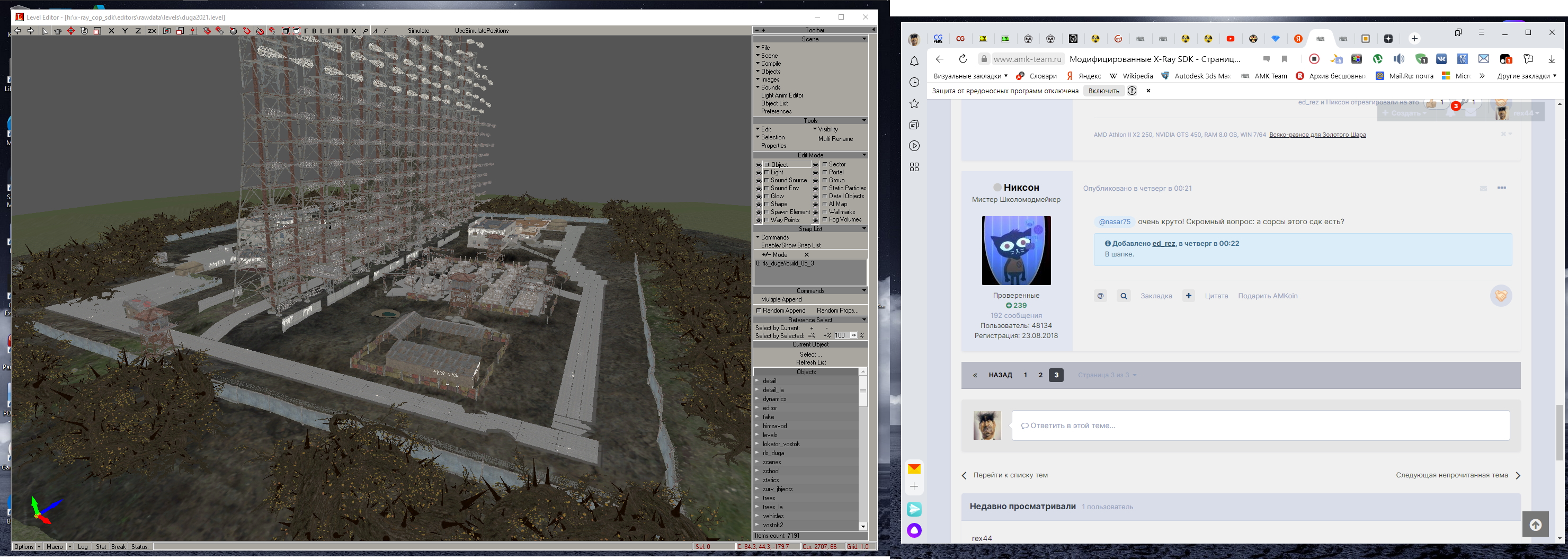The height and width of the screenshot is (559, 1568).
Task: Reload the page in browser
Action: click(963, 59)
